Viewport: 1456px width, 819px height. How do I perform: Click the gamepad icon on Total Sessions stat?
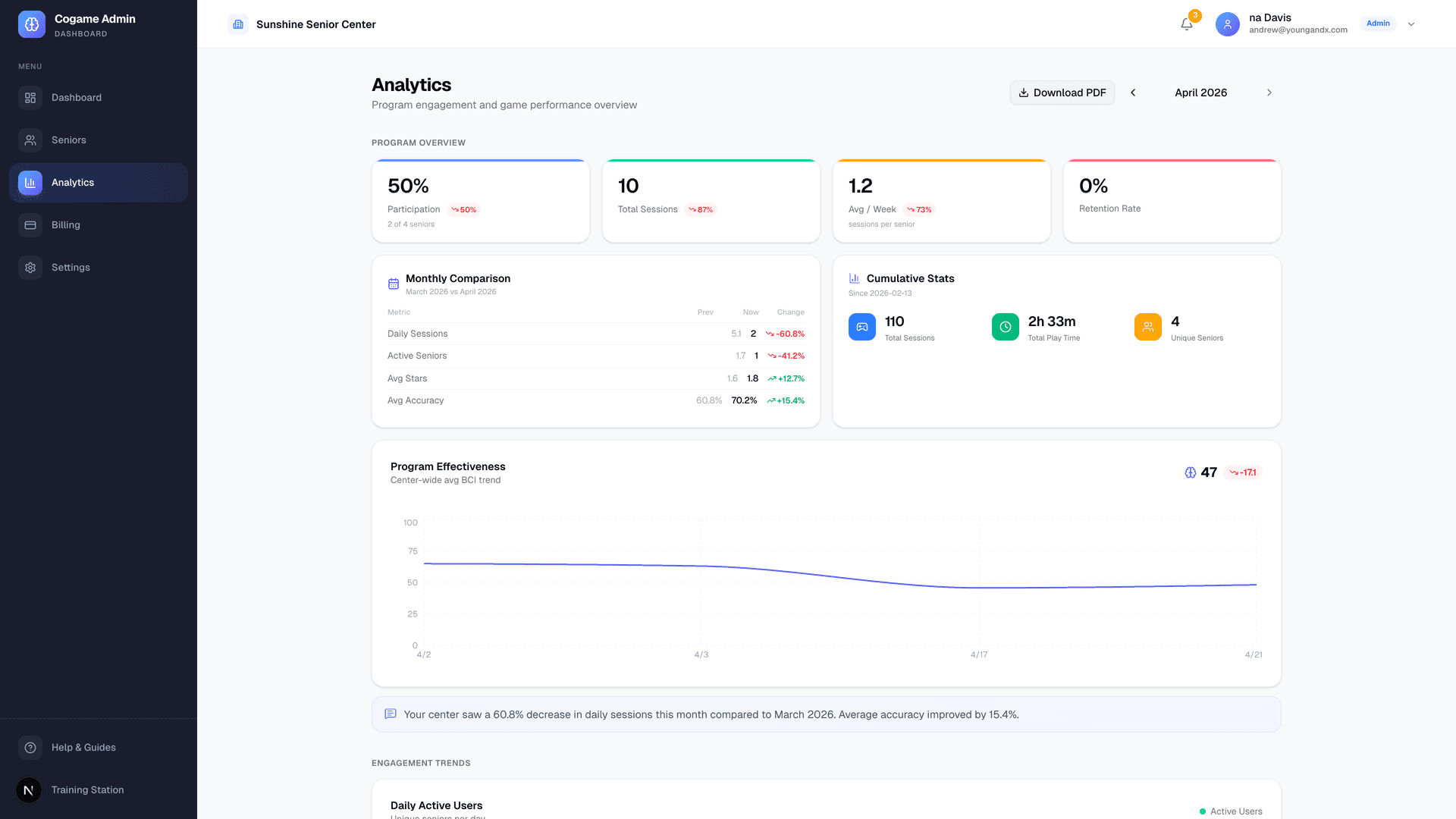coord(862,327)
